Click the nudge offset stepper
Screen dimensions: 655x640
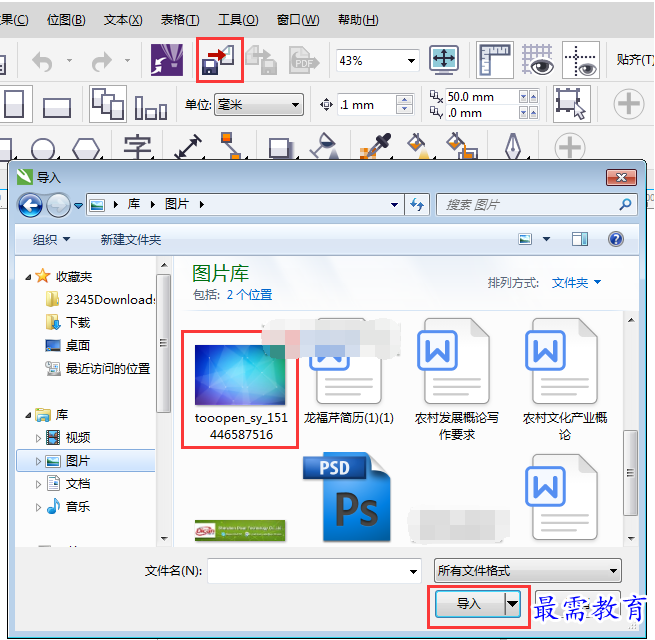coord(404,104)
